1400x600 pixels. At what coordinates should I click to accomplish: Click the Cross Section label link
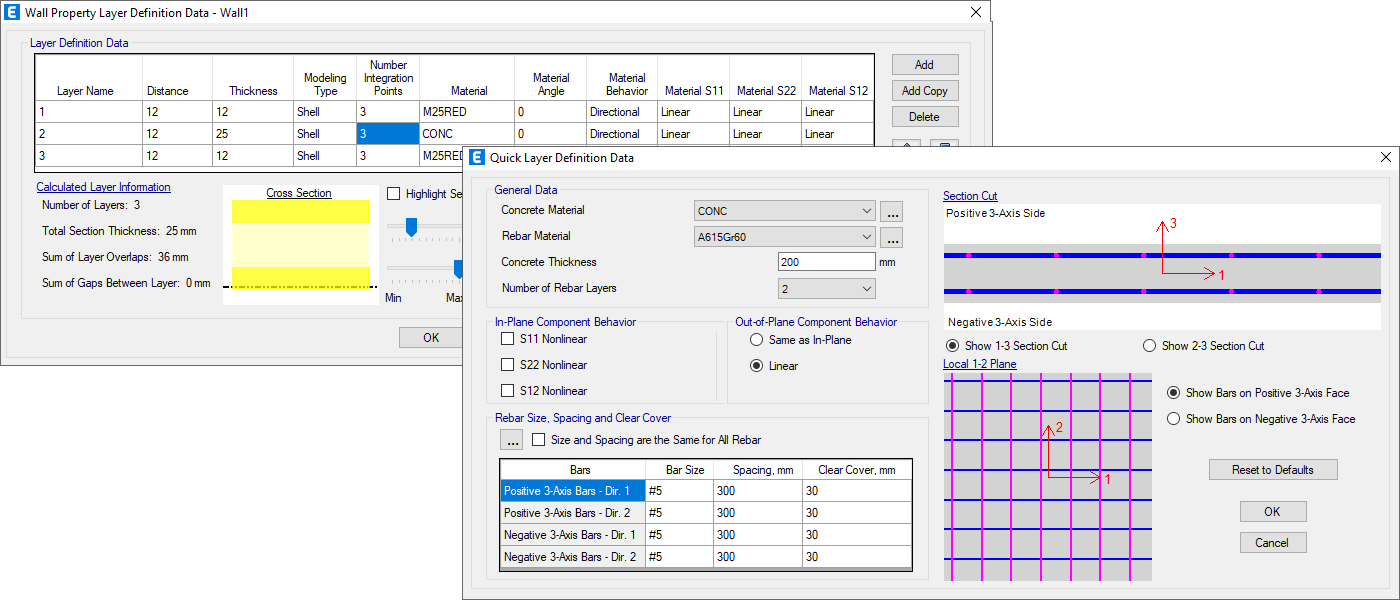tap(299, 194)
